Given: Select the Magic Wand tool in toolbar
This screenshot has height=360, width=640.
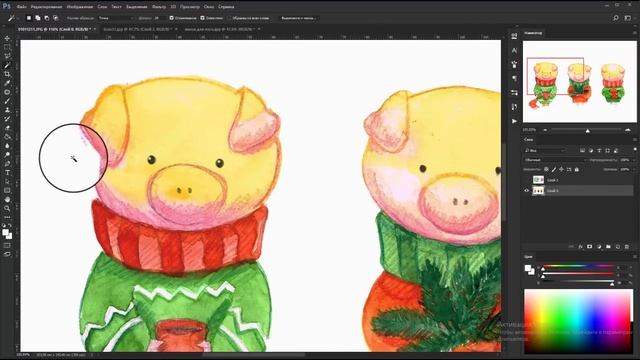Looking at the screenshot, I should [x=7, y=65].
